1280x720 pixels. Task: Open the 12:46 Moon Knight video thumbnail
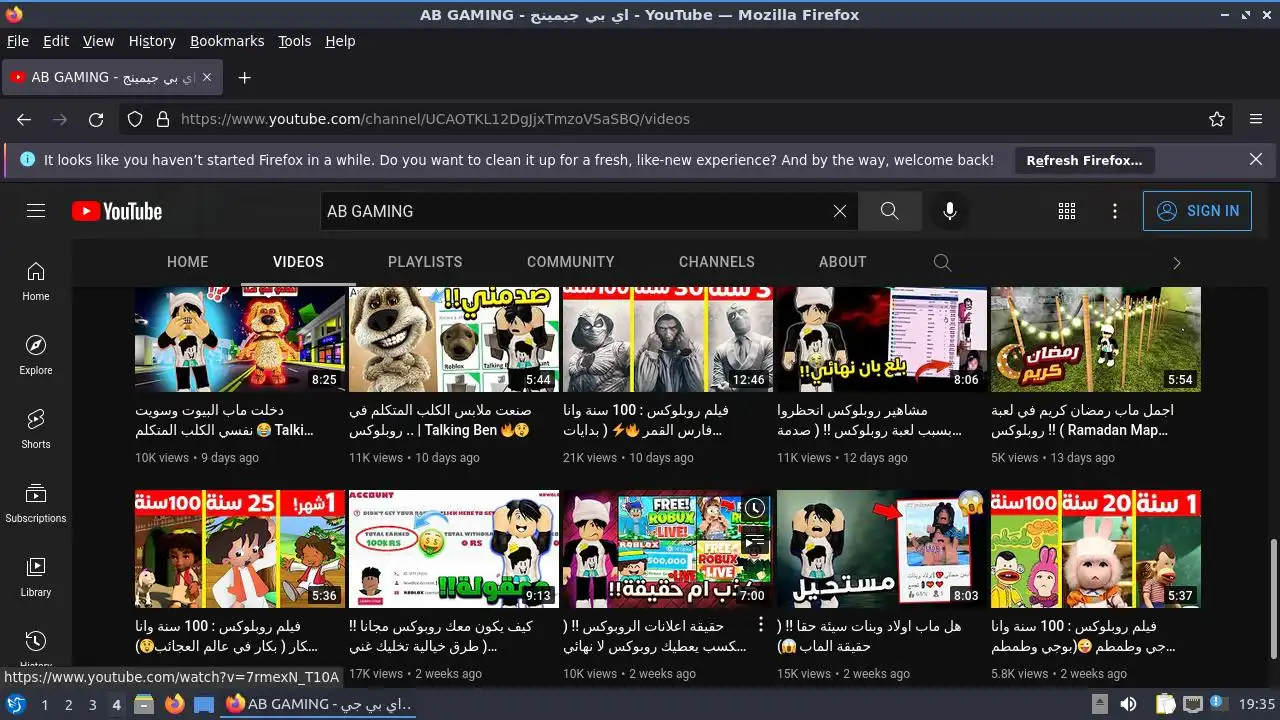668,339
